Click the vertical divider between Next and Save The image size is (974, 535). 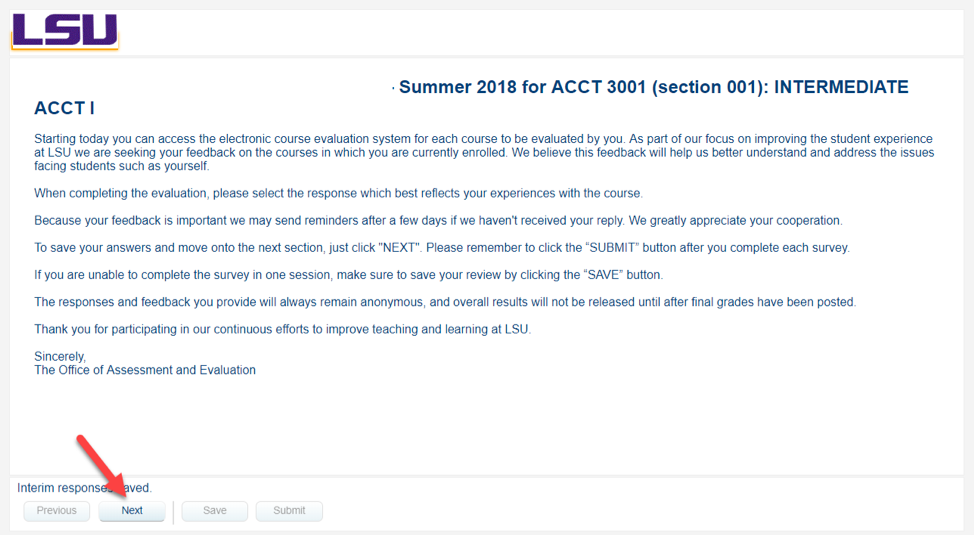point(173,511)
